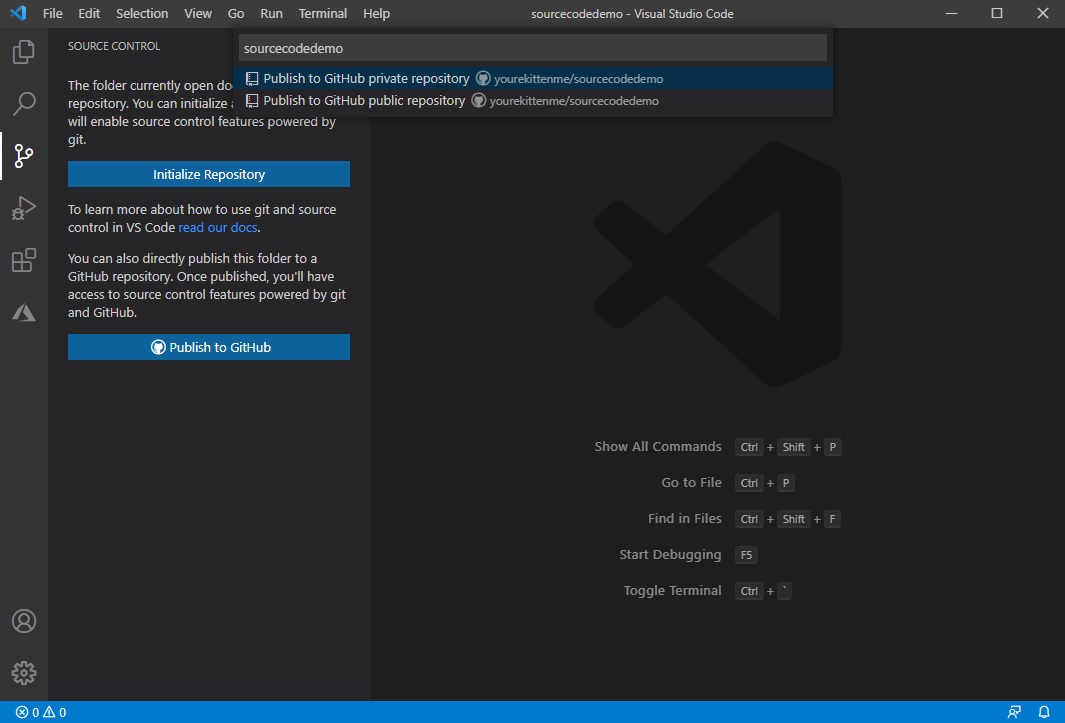Open the Terminal menu
Screen dimensions: 1065x723
point(322,13)
